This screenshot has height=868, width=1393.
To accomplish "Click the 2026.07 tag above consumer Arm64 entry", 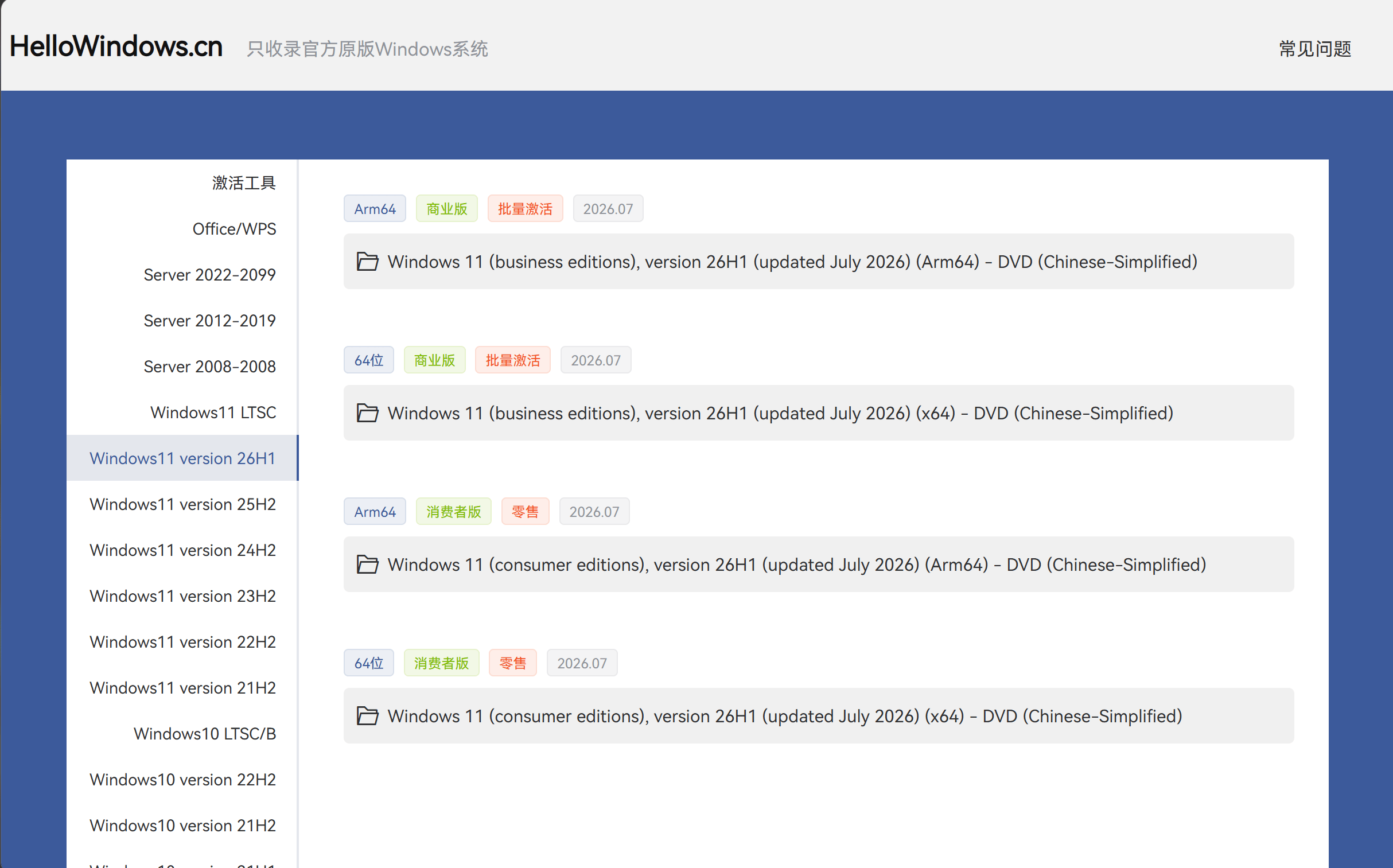I will click(594, 512).
